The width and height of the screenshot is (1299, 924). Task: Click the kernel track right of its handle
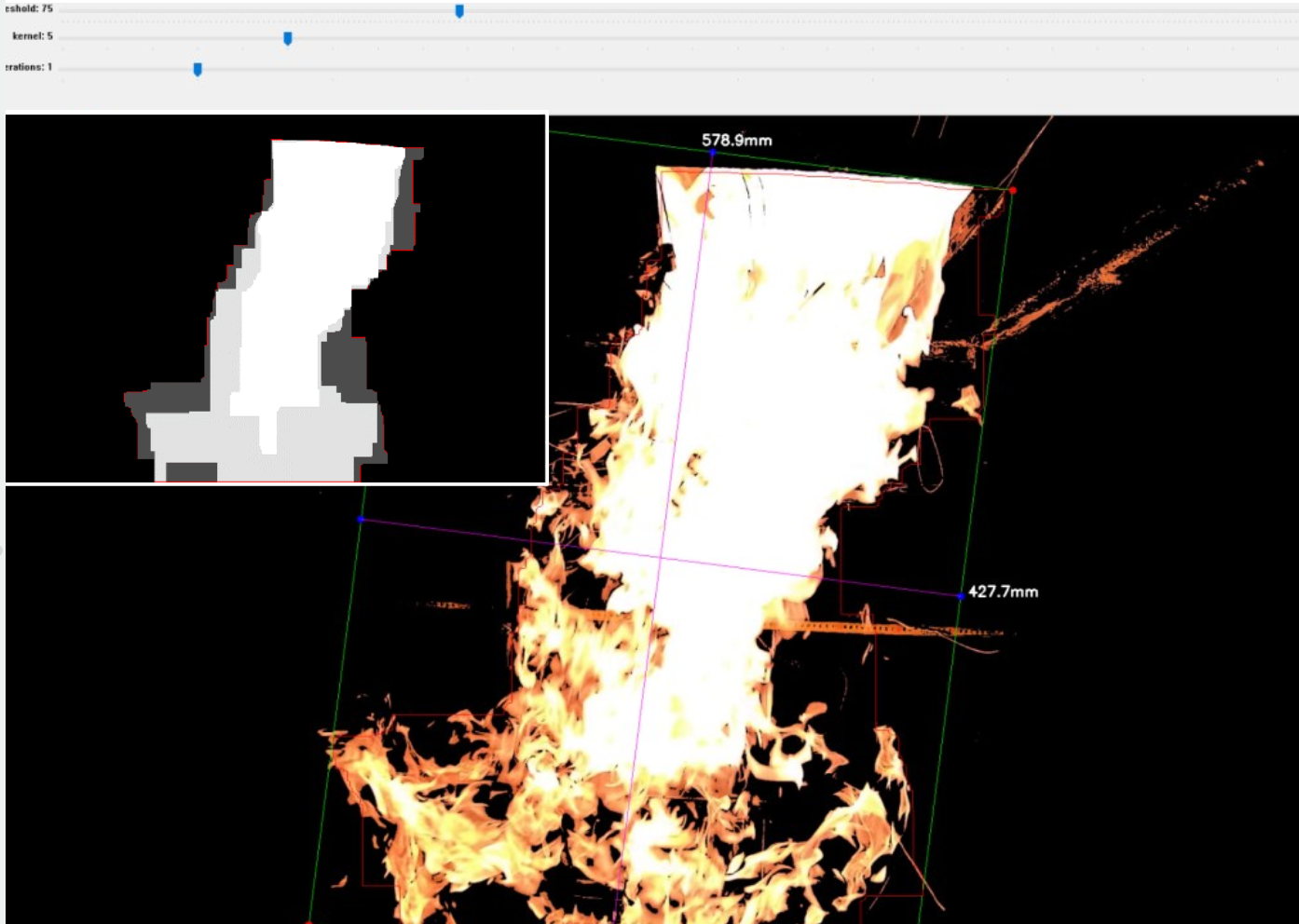pos(652,38)
